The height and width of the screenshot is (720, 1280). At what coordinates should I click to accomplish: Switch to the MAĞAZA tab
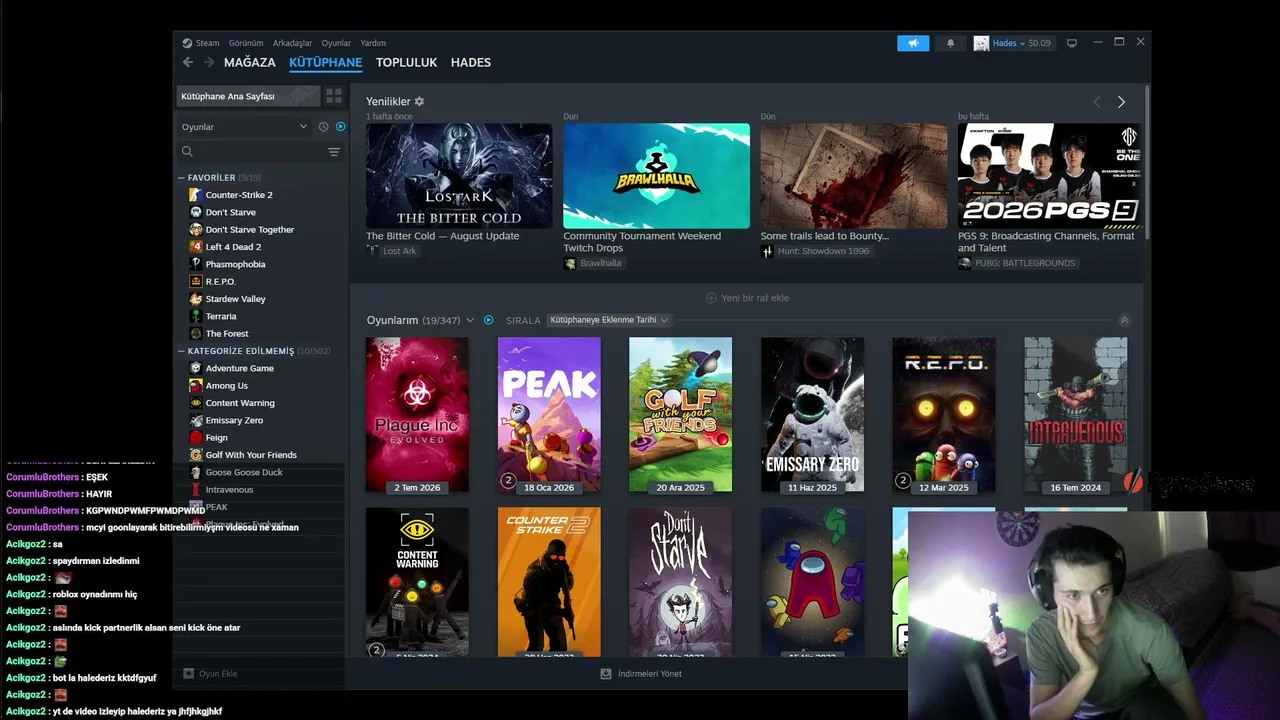point(249,62)
